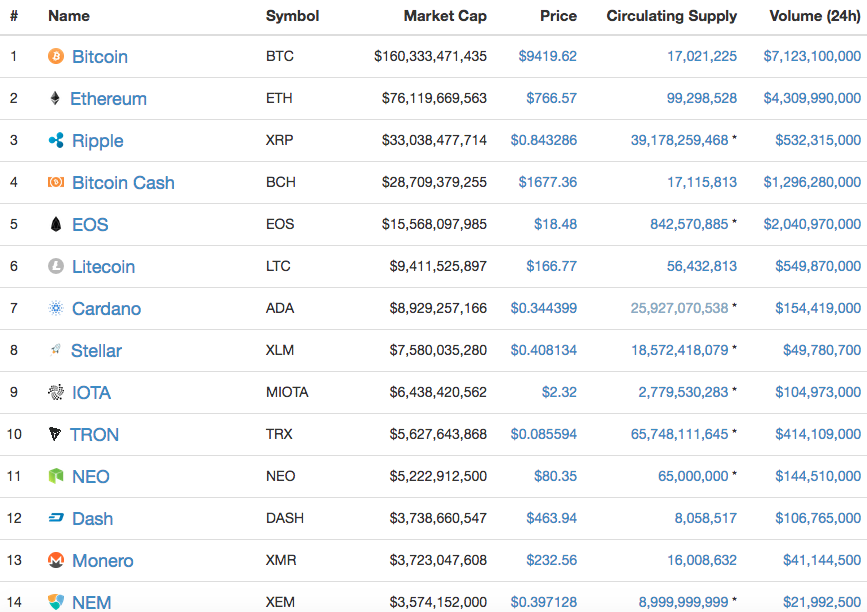Sort by the Symbol column header
This screenshot has width=867, height=612.
point(293,16)
